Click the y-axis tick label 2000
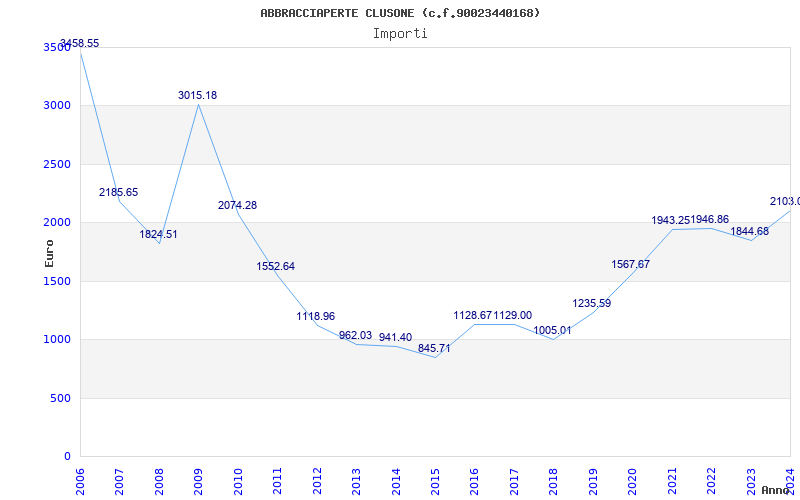This screenshot has height=500, width=800. pyautogui.click(x=58, y=222)
